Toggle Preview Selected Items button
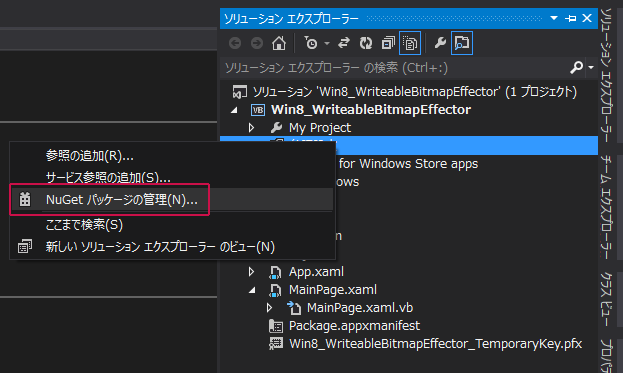The image size is (623, 373). coord(462,43)
